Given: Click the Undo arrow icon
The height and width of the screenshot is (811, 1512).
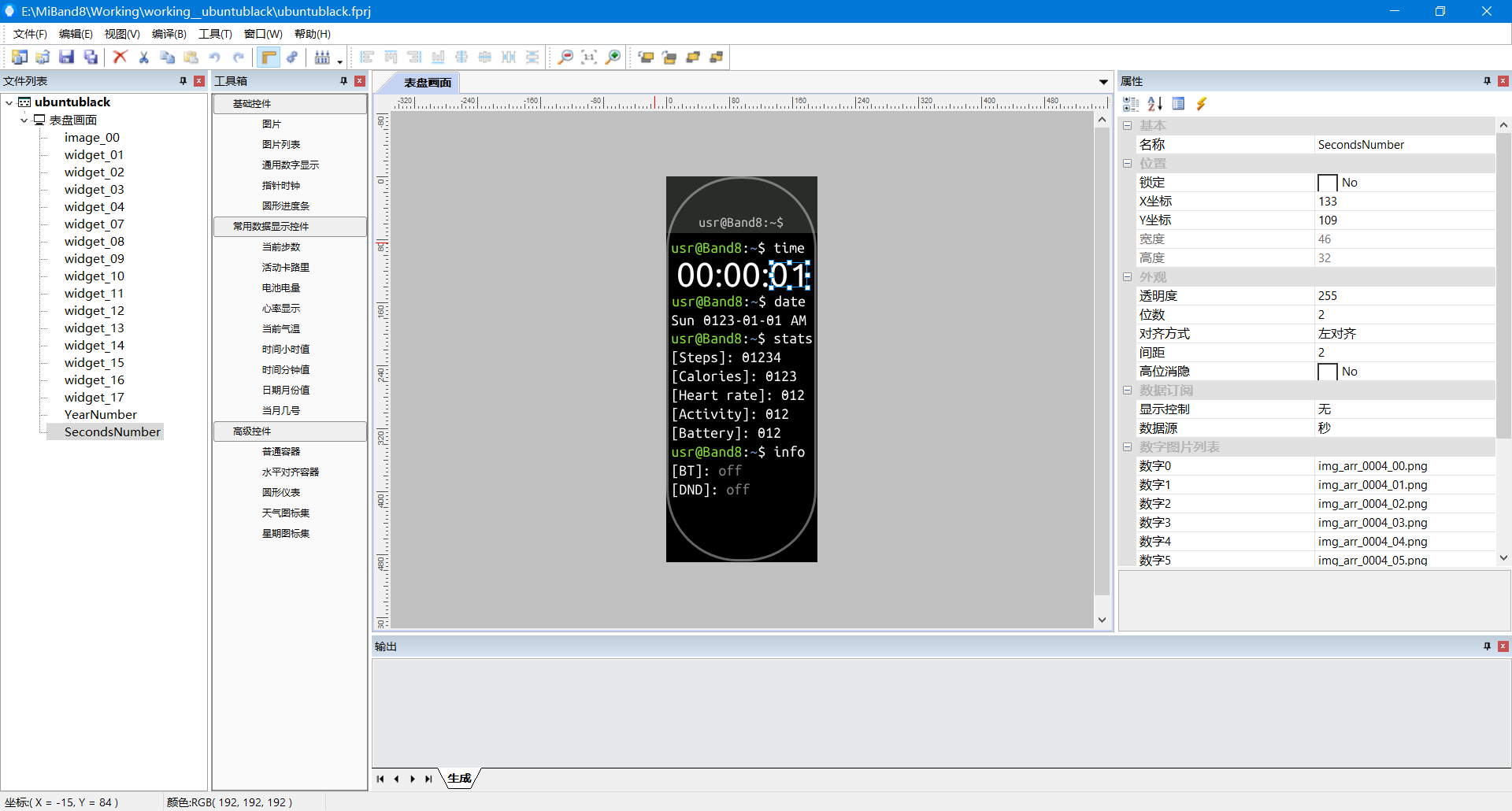Looking at the screenshot, I should (x=215, y=57).
